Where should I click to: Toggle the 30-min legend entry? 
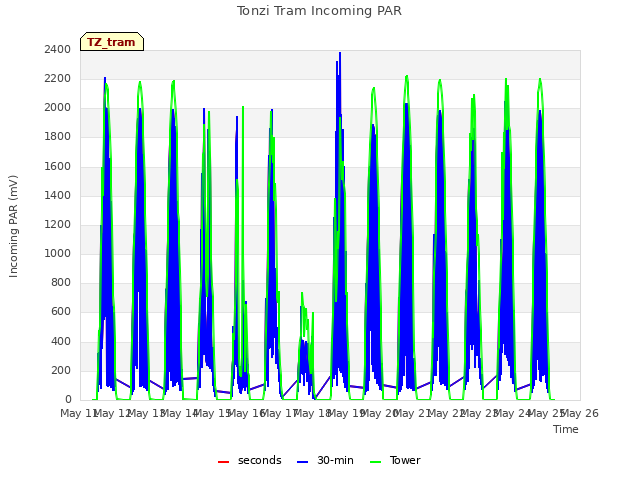325,460
